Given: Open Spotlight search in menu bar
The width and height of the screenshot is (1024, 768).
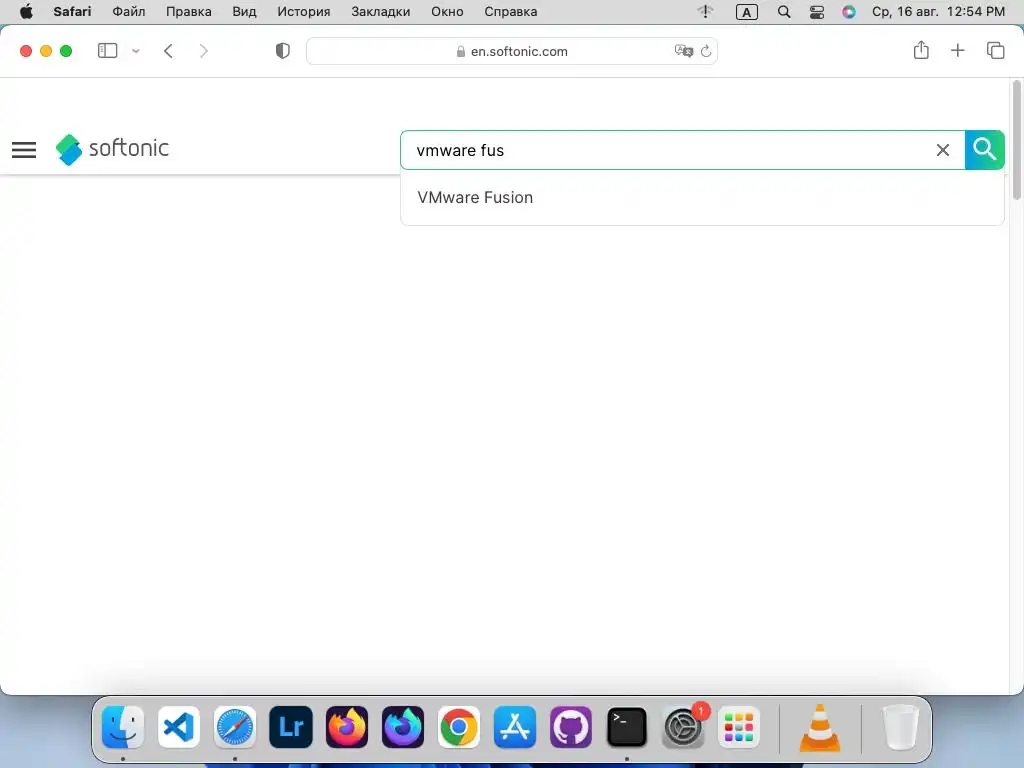Looking at the screenshot, I should 784,12.
